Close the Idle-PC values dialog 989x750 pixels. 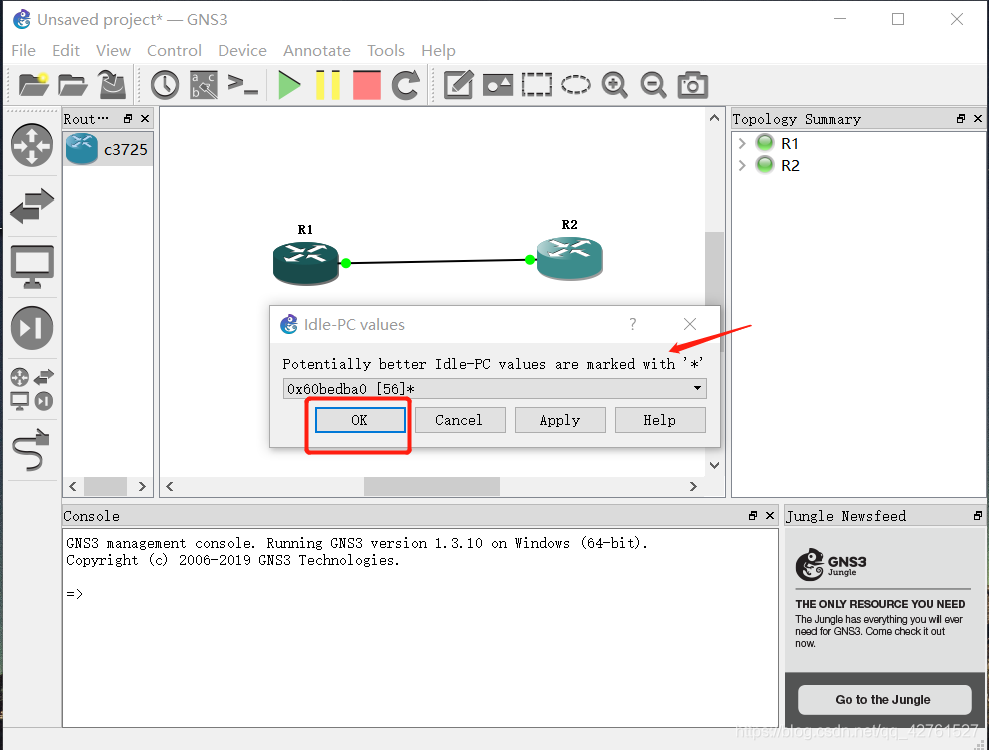(x=690, y=324)
